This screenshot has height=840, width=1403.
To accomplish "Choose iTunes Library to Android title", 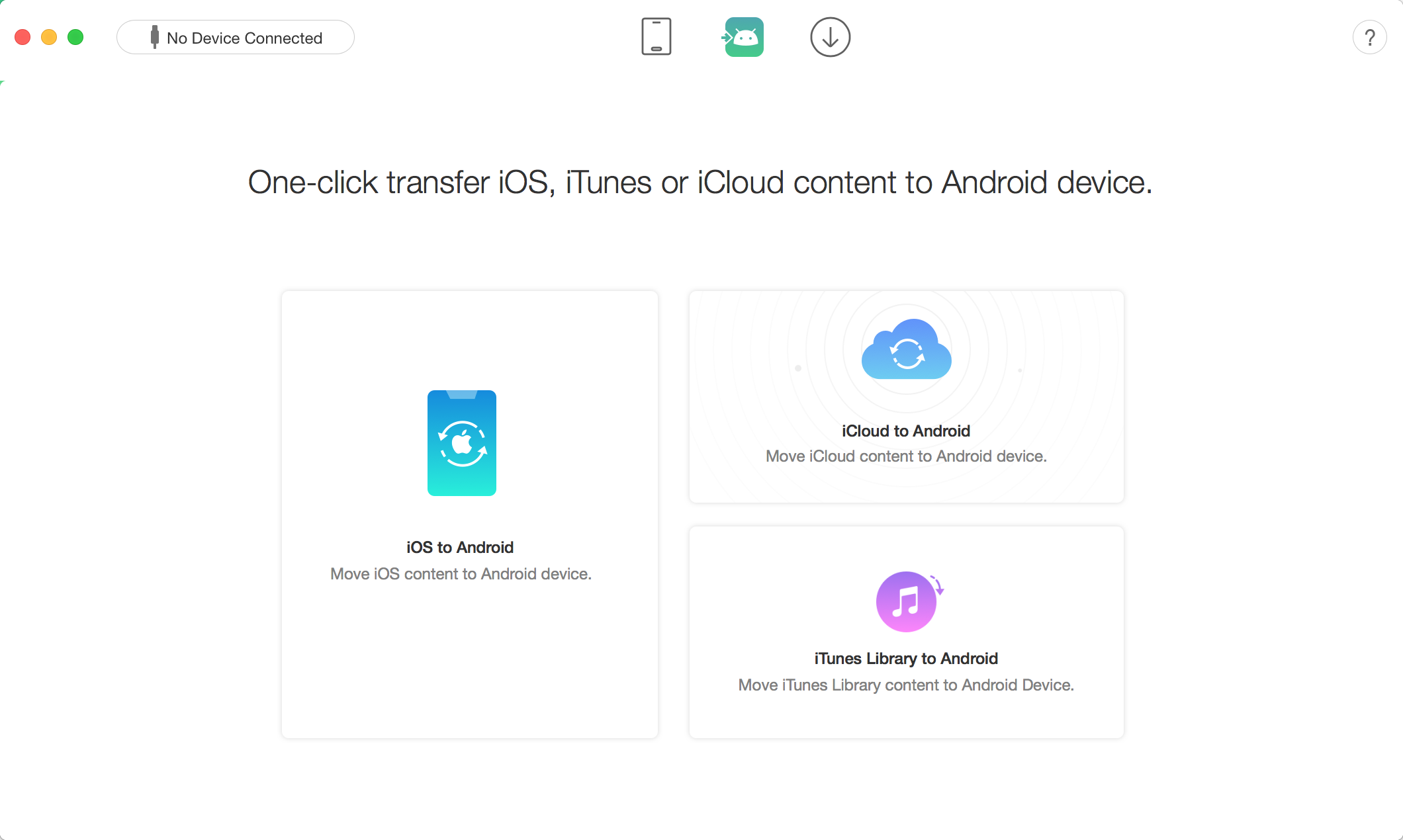I will (906, 659).
